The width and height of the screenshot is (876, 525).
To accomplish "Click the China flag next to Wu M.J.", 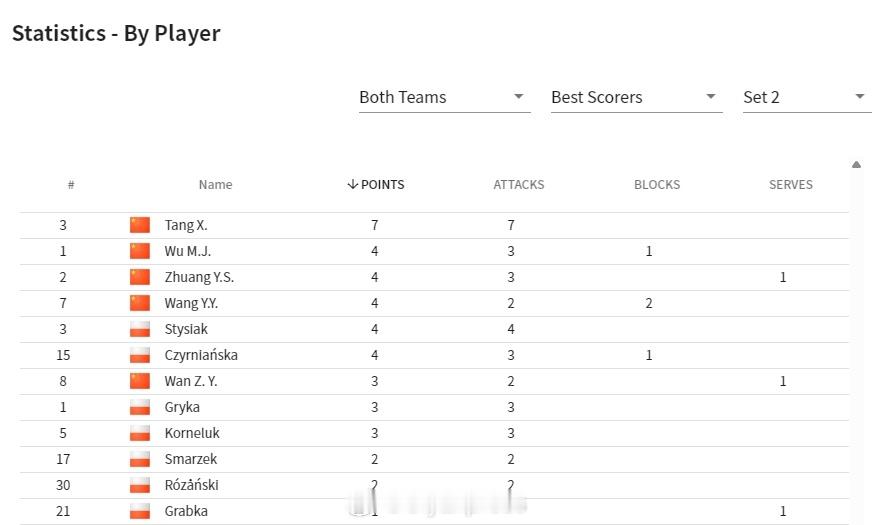I will point(140,251).
